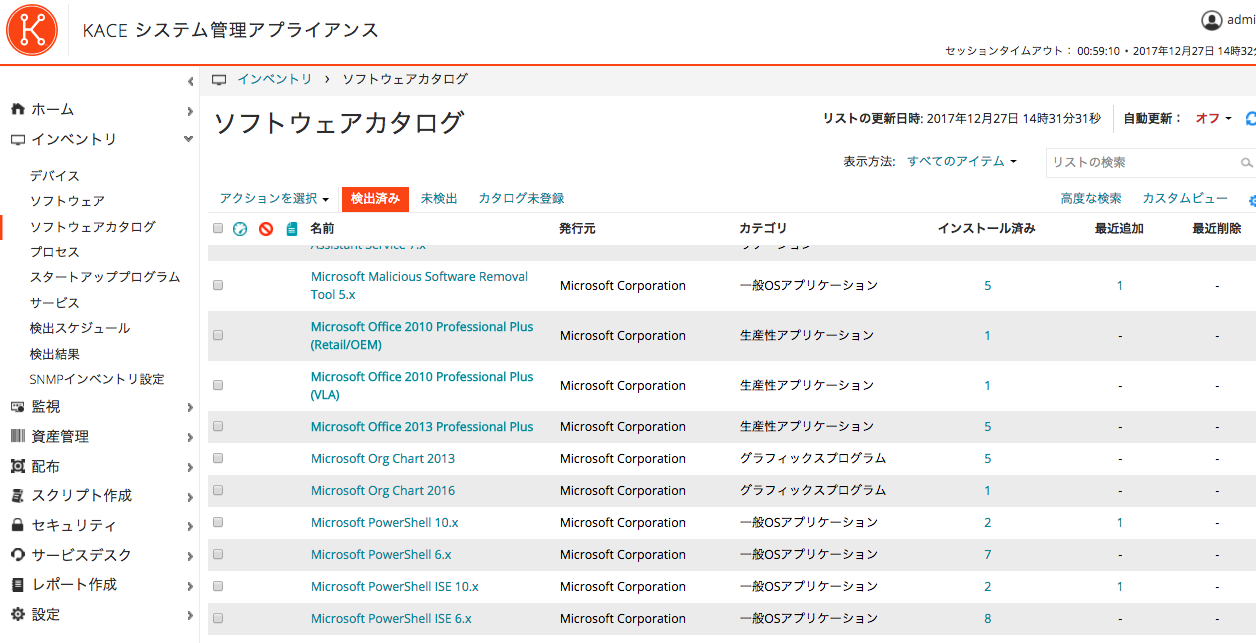Open the Microsoft PowerShell ISE 10.x link
The width and height of the screenshot is (1256, 643).
tap(395, 587)
